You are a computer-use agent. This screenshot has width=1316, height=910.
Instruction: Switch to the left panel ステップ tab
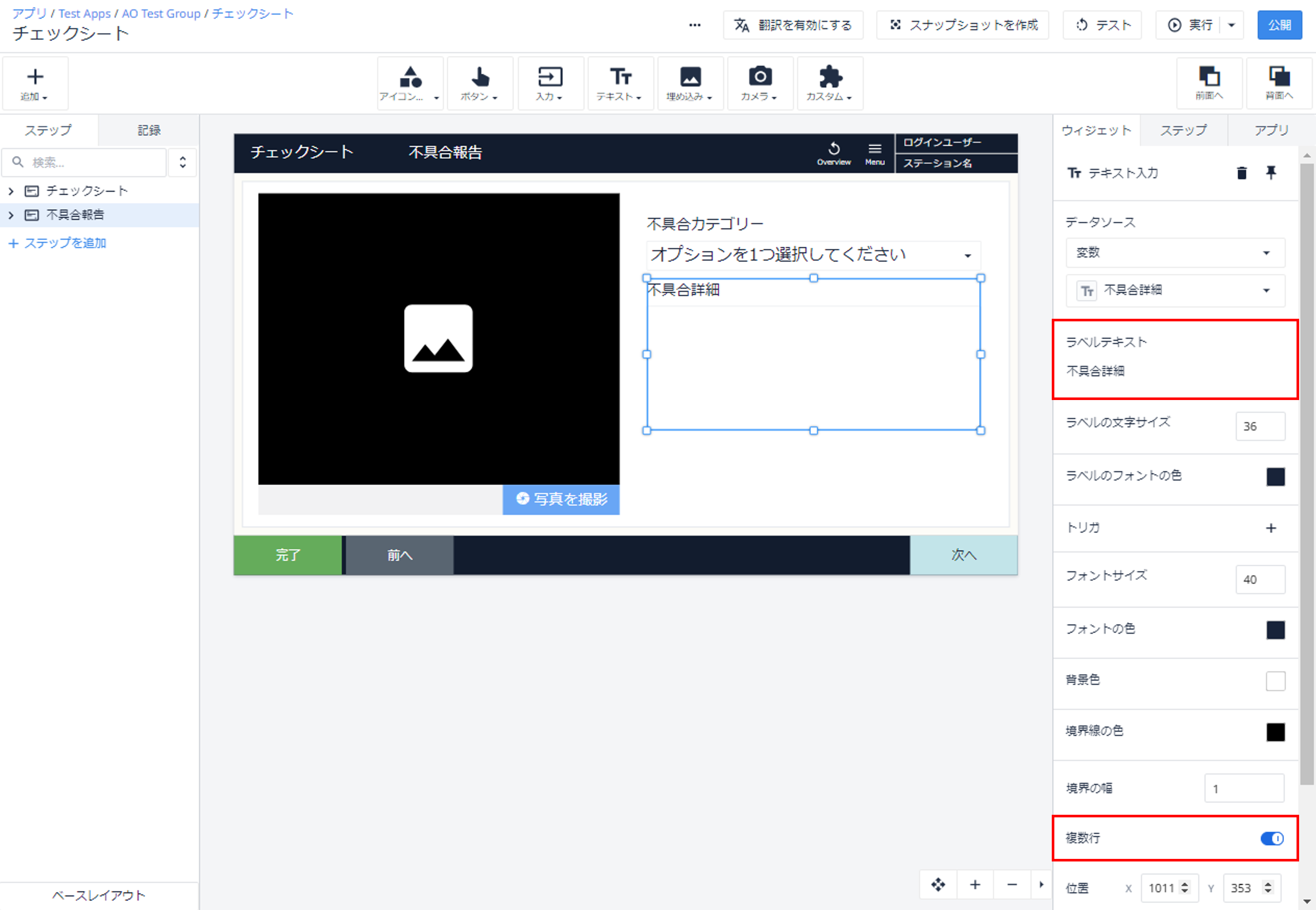coord(49,130)
